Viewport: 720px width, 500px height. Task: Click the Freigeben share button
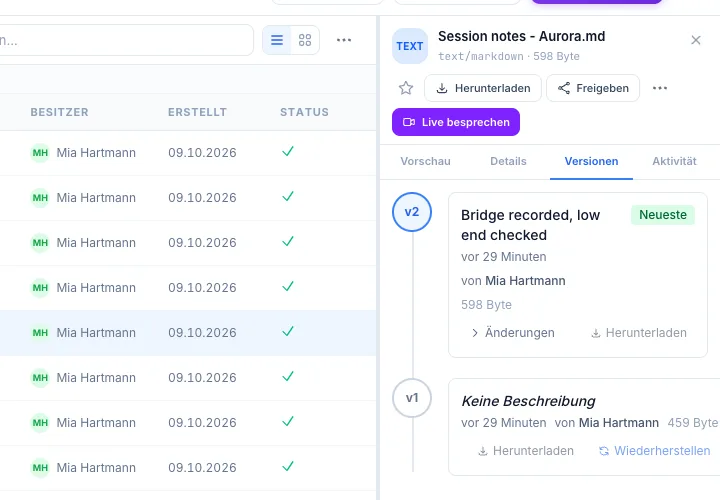(x=593, y=88)
